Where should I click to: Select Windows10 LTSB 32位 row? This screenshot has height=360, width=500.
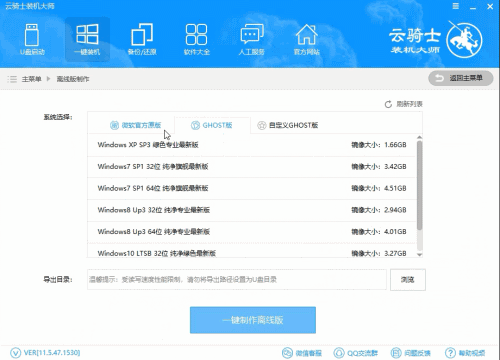point(252,251)
